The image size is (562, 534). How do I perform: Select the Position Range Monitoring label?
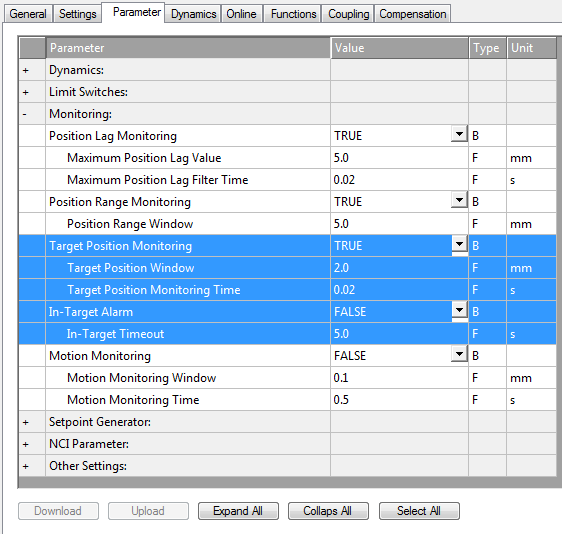pyautogui.click(x=120, y=202)
